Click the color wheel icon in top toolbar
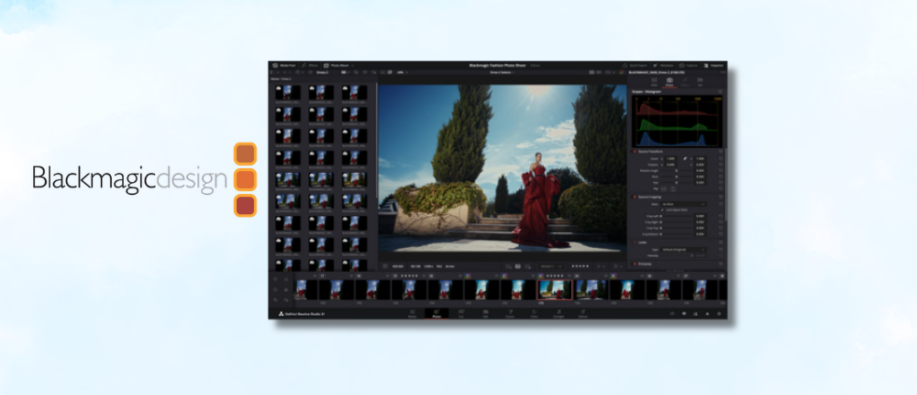Screen dimensions: 917x395 tap(622, 72)
